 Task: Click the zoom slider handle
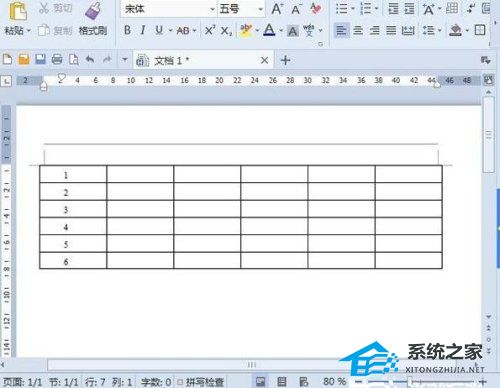pyautogui.click(x=410, y=381)
